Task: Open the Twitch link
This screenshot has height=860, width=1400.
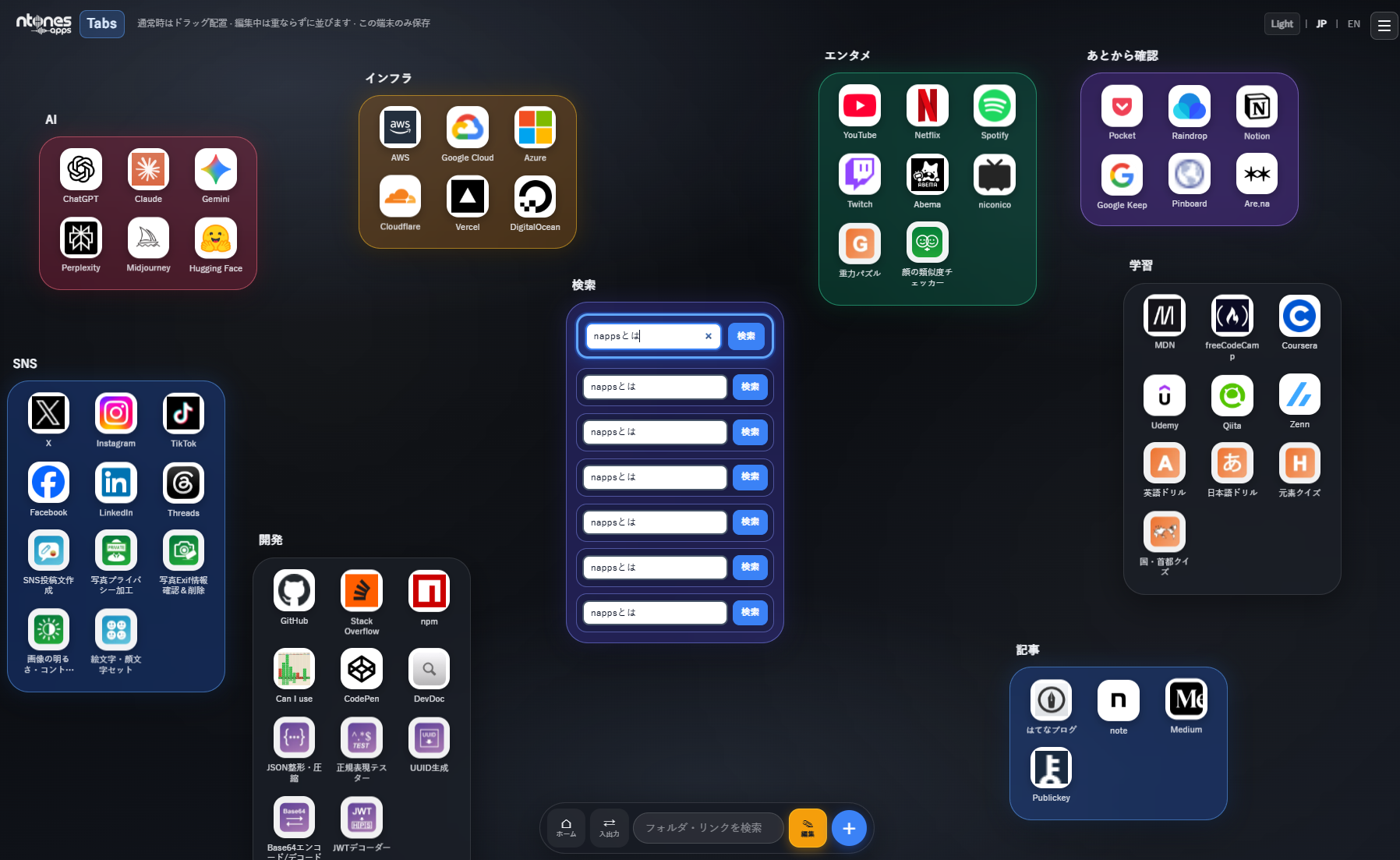Action: click(860, 174)
